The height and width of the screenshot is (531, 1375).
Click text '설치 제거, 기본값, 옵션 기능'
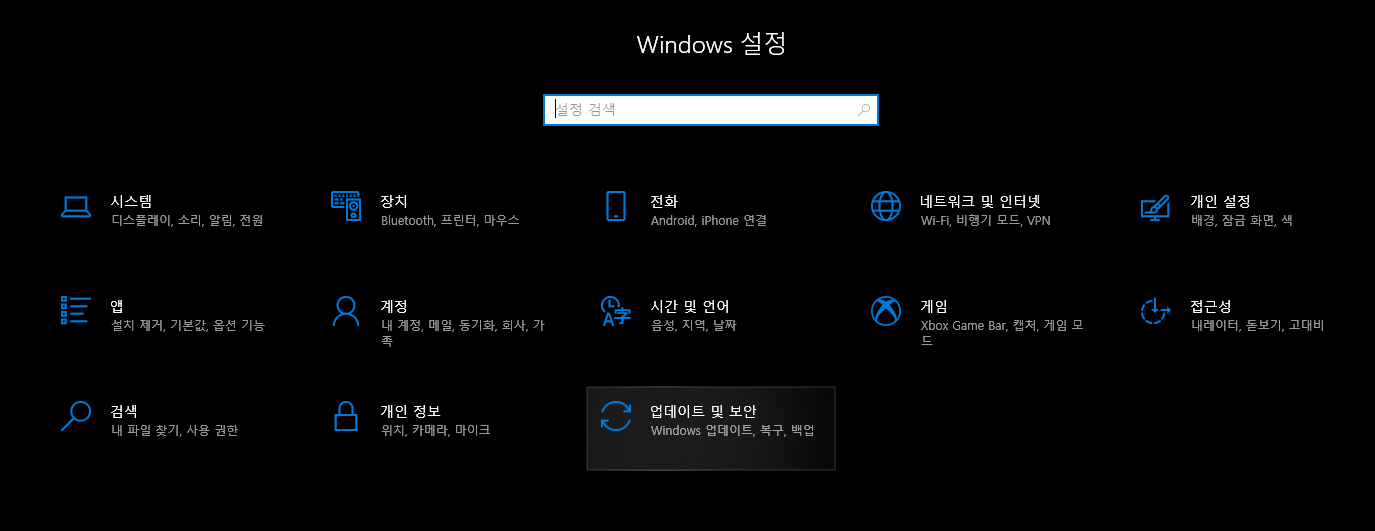pos(188,325)
